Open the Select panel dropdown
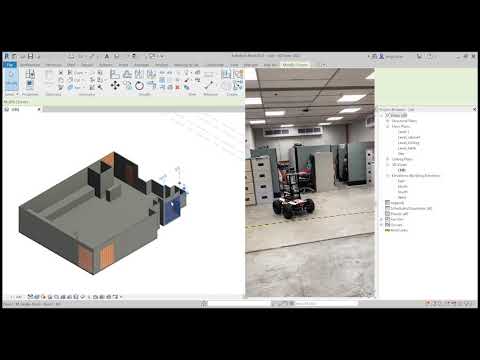The image size is (480, 360). click(11, 94)
